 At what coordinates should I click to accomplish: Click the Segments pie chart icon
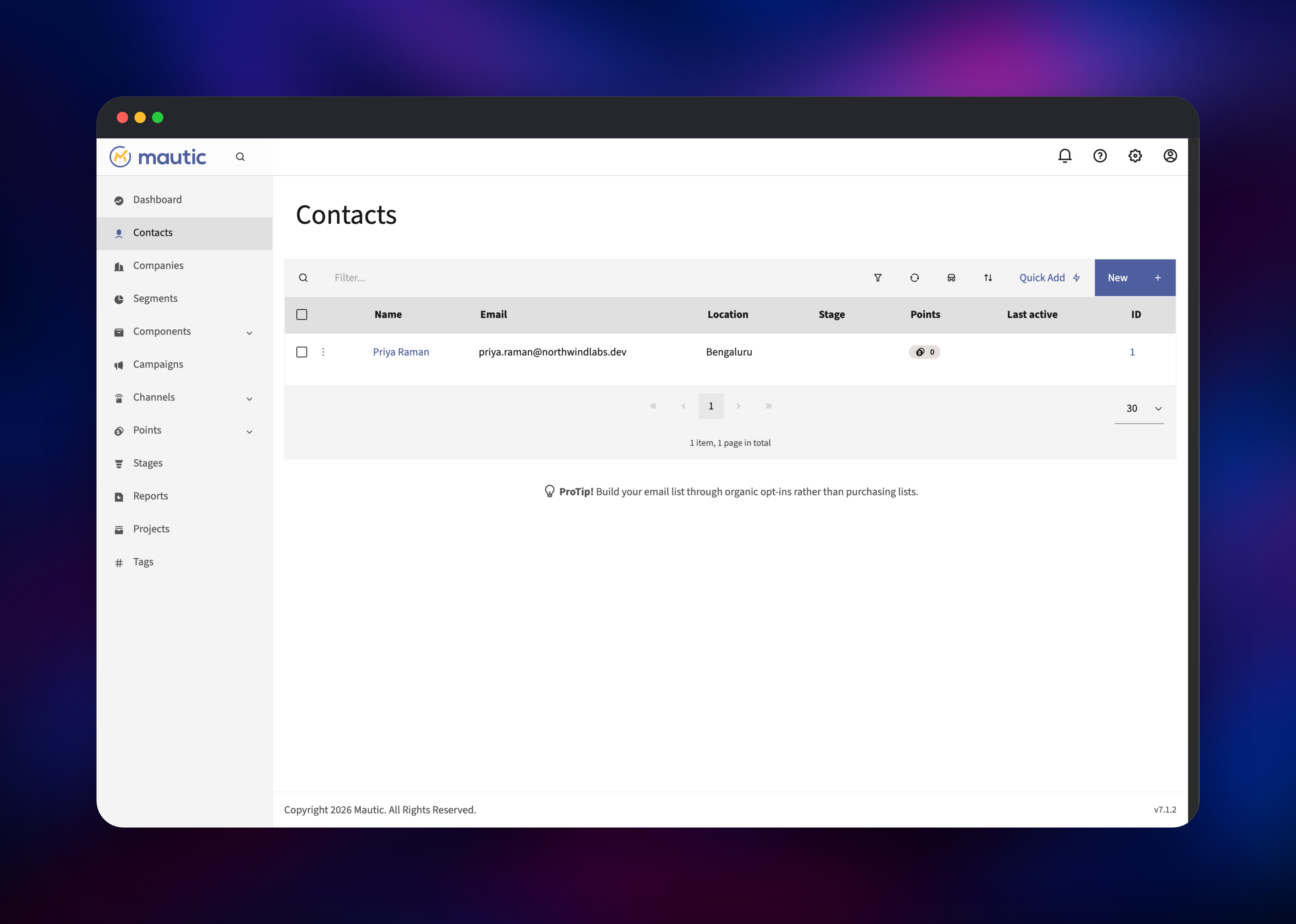[x=119, y=299]
